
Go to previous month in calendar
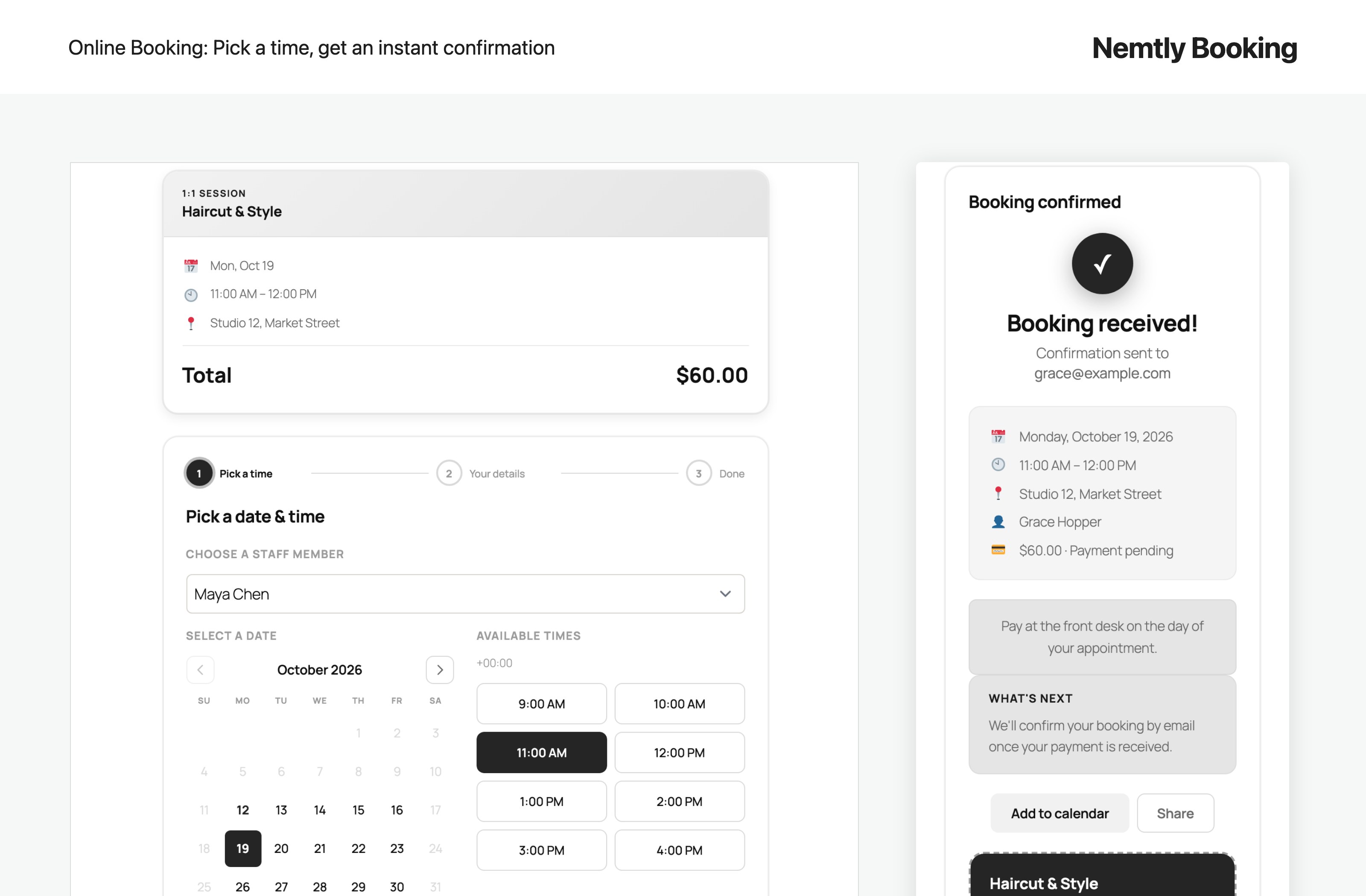[x=200, y=669]
